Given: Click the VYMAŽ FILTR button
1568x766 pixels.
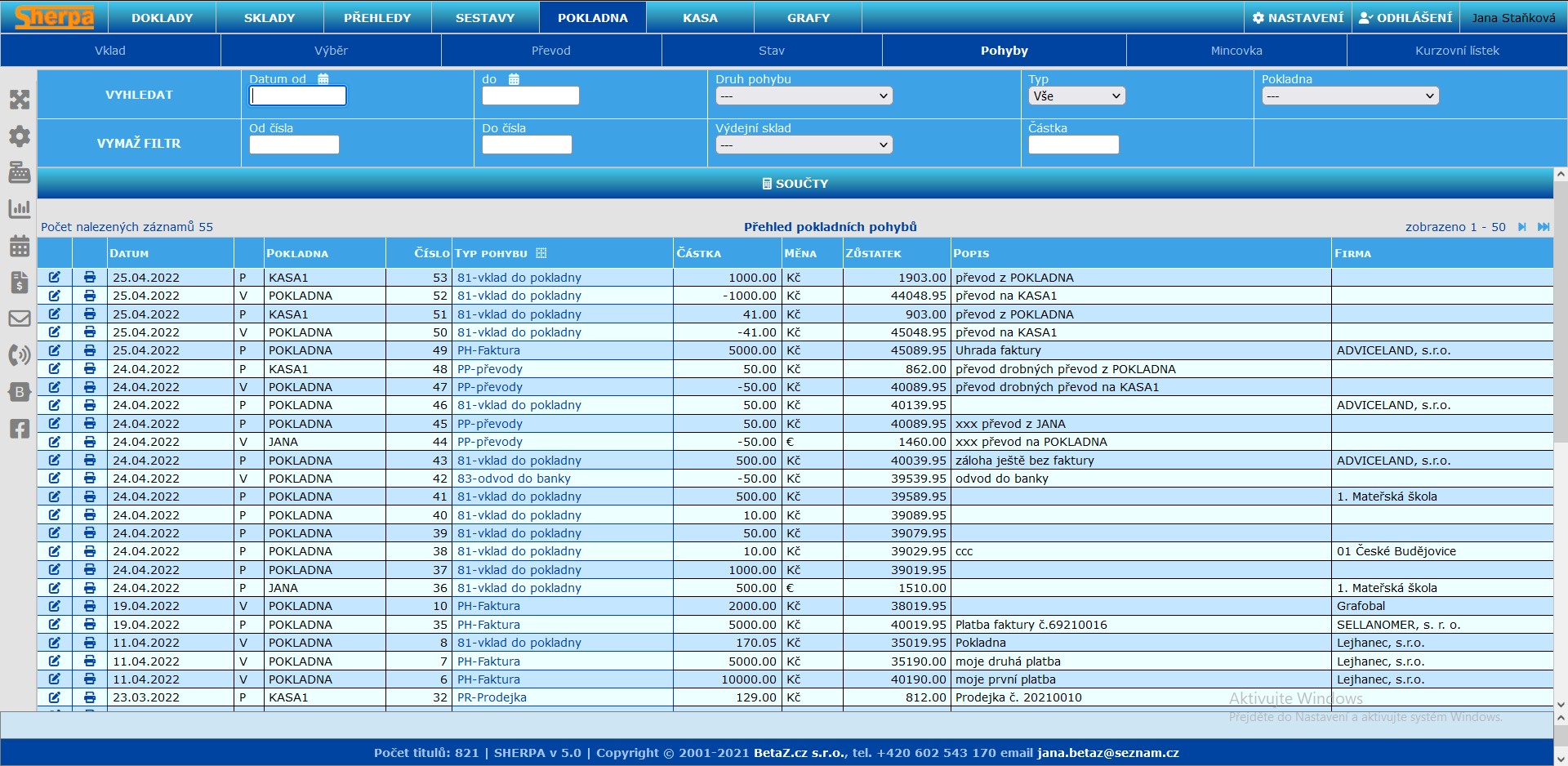Looking at the screenshot, I should pyautogui.click(x=139, y=143).
